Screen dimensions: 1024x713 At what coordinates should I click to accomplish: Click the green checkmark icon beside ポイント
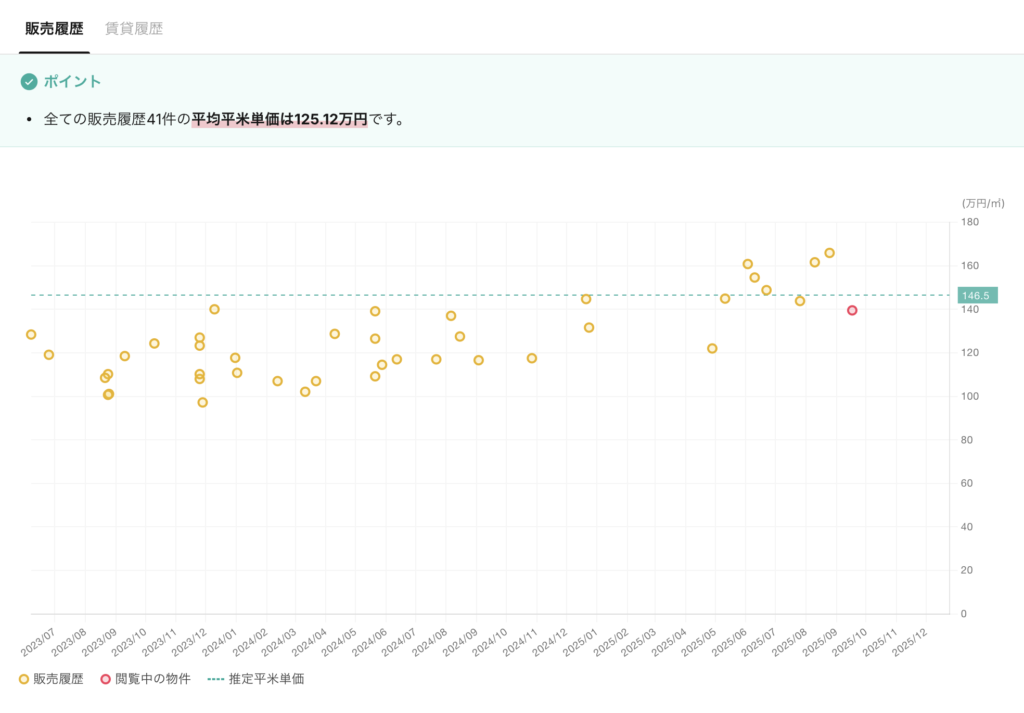tap(29, 81)
